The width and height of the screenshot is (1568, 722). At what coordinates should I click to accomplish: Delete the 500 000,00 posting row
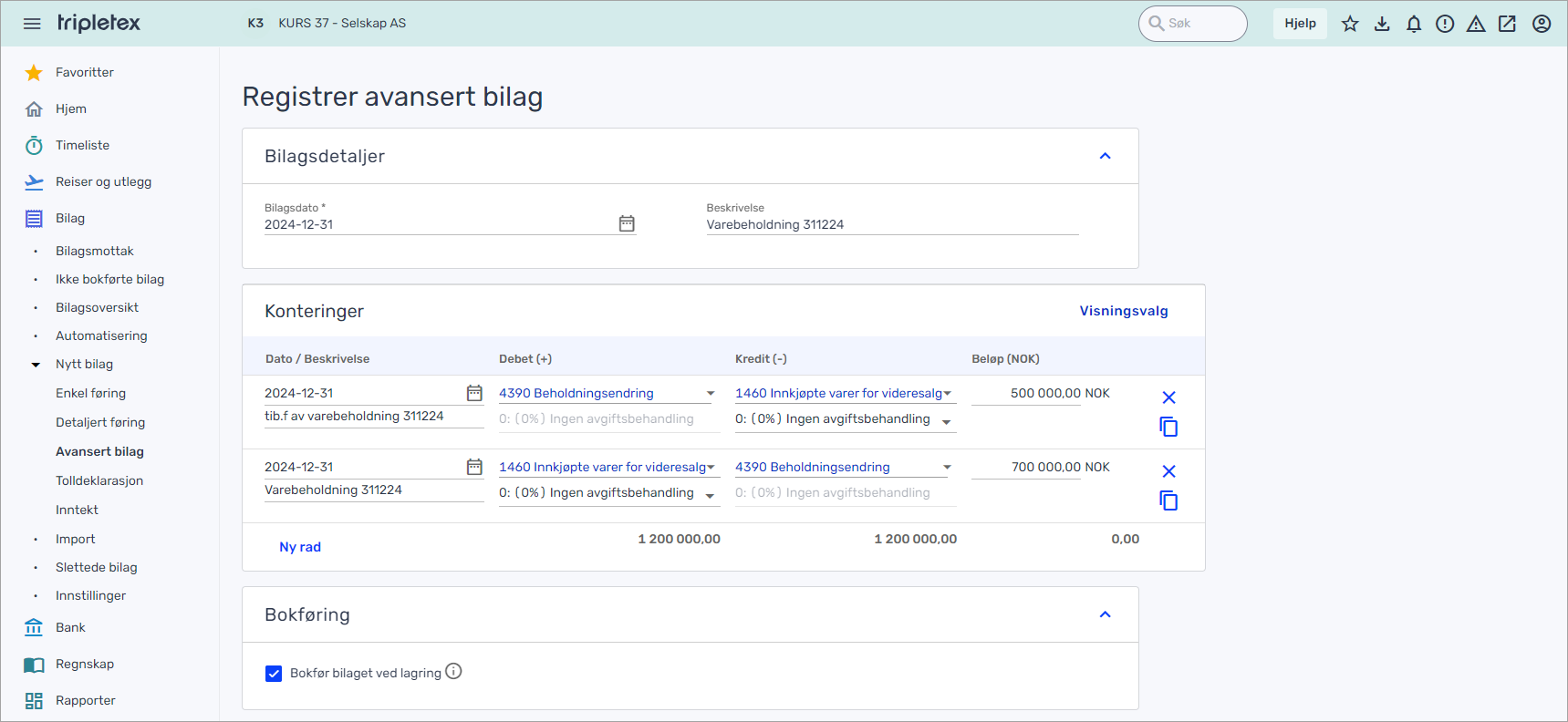[1168, 397]
